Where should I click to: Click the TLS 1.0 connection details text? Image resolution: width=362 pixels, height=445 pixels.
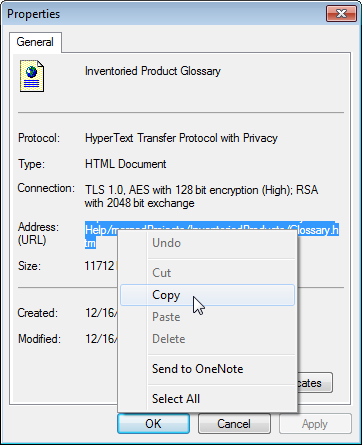pos(201,196)
